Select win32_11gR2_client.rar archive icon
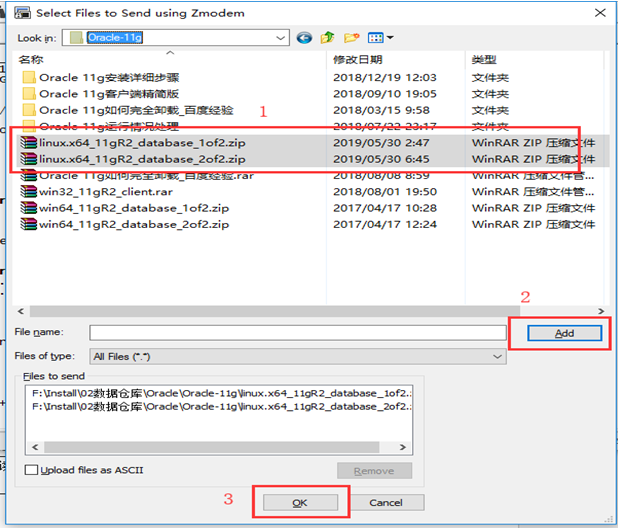The width and height of the screenshot is (618, 528). click(x=28, y=192)
